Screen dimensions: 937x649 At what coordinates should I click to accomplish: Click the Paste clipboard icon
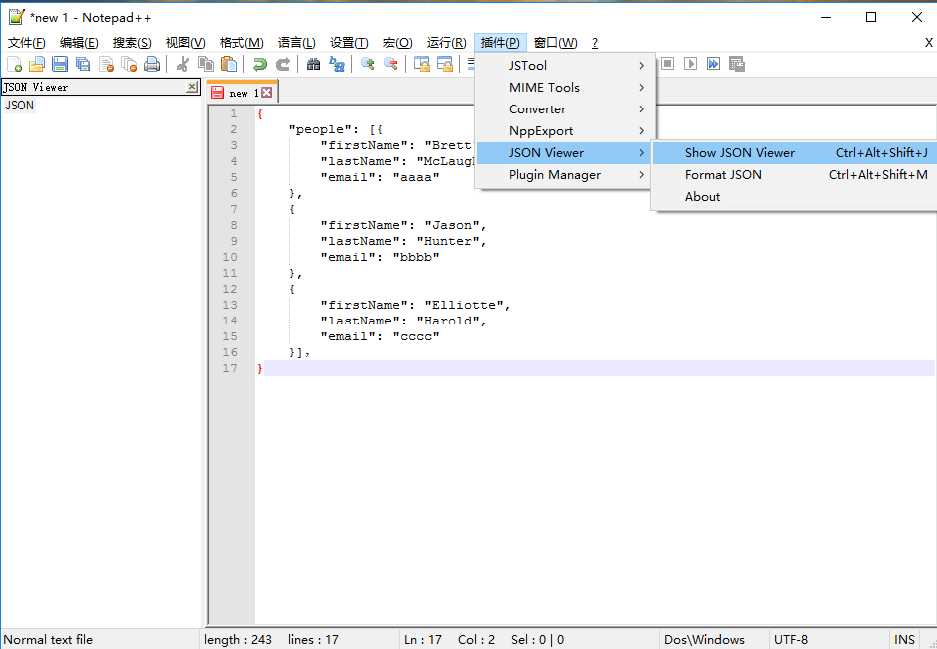pos(229,64)
